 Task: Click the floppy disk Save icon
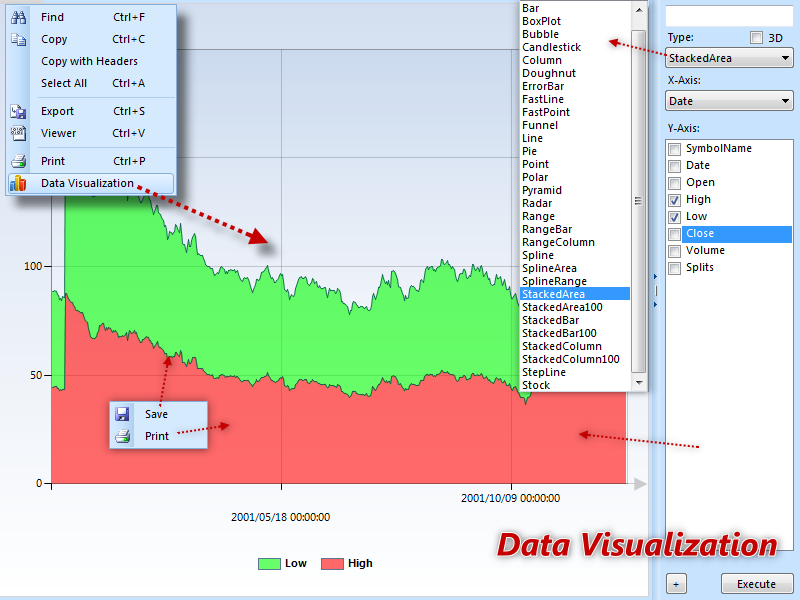(122, 414)
